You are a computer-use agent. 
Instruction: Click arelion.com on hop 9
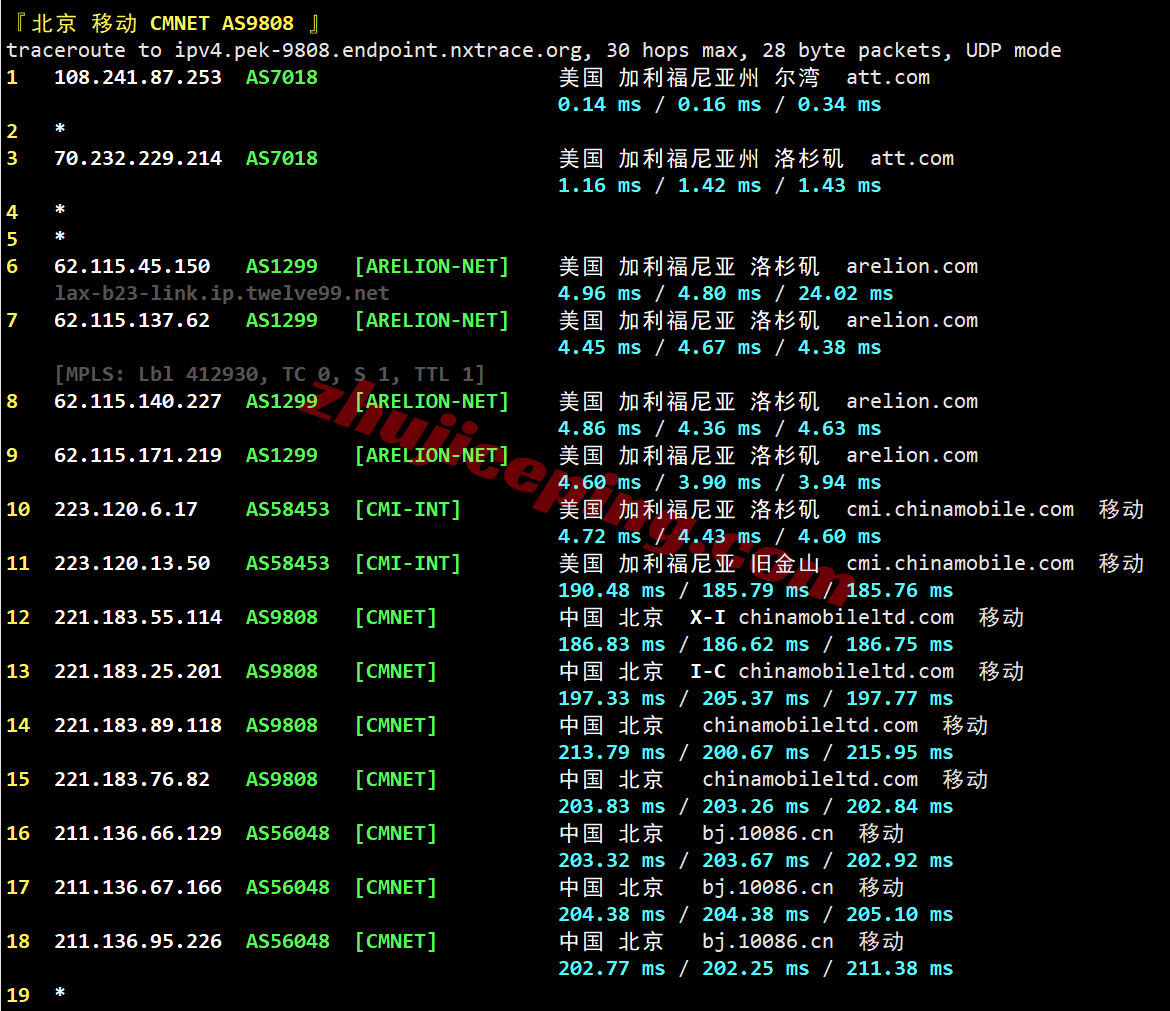click(x=912, y=455)
